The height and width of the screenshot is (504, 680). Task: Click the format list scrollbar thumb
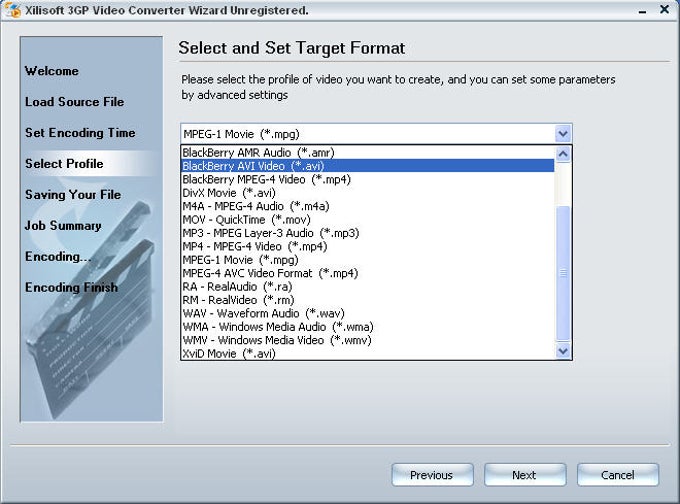[x=563, y=273]
